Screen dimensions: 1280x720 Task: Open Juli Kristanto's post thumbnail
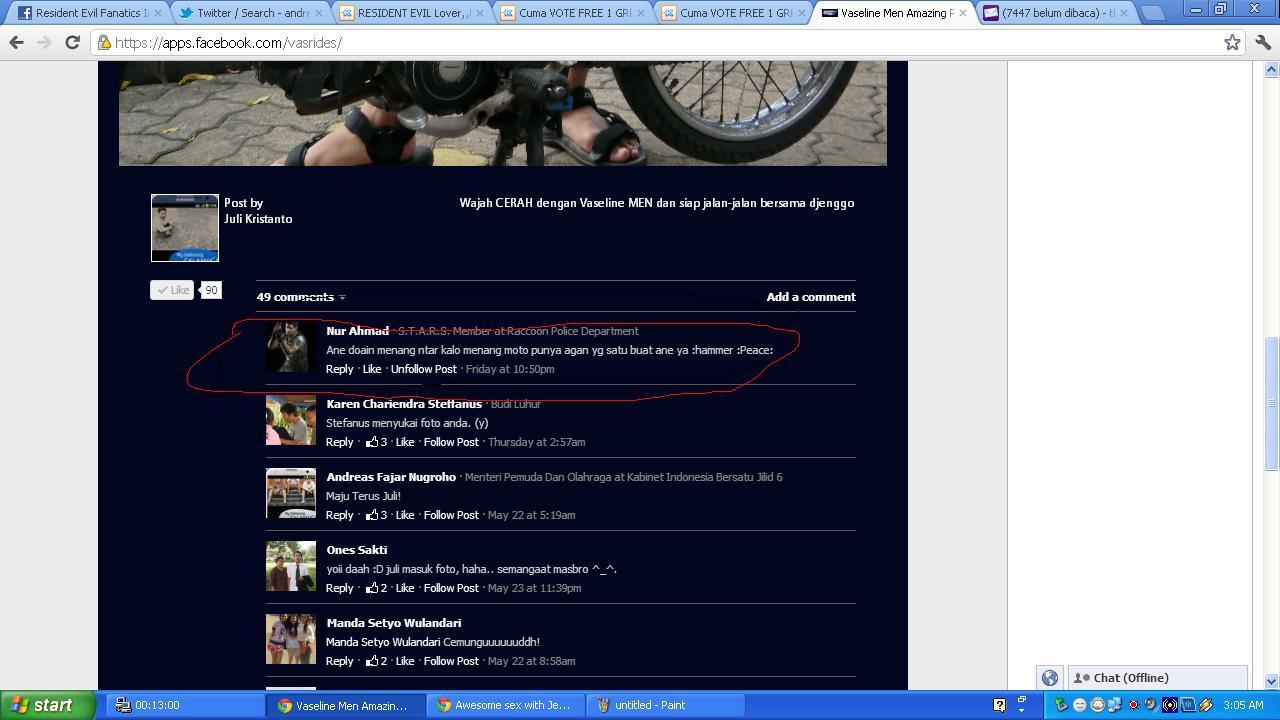pos(185,228)
